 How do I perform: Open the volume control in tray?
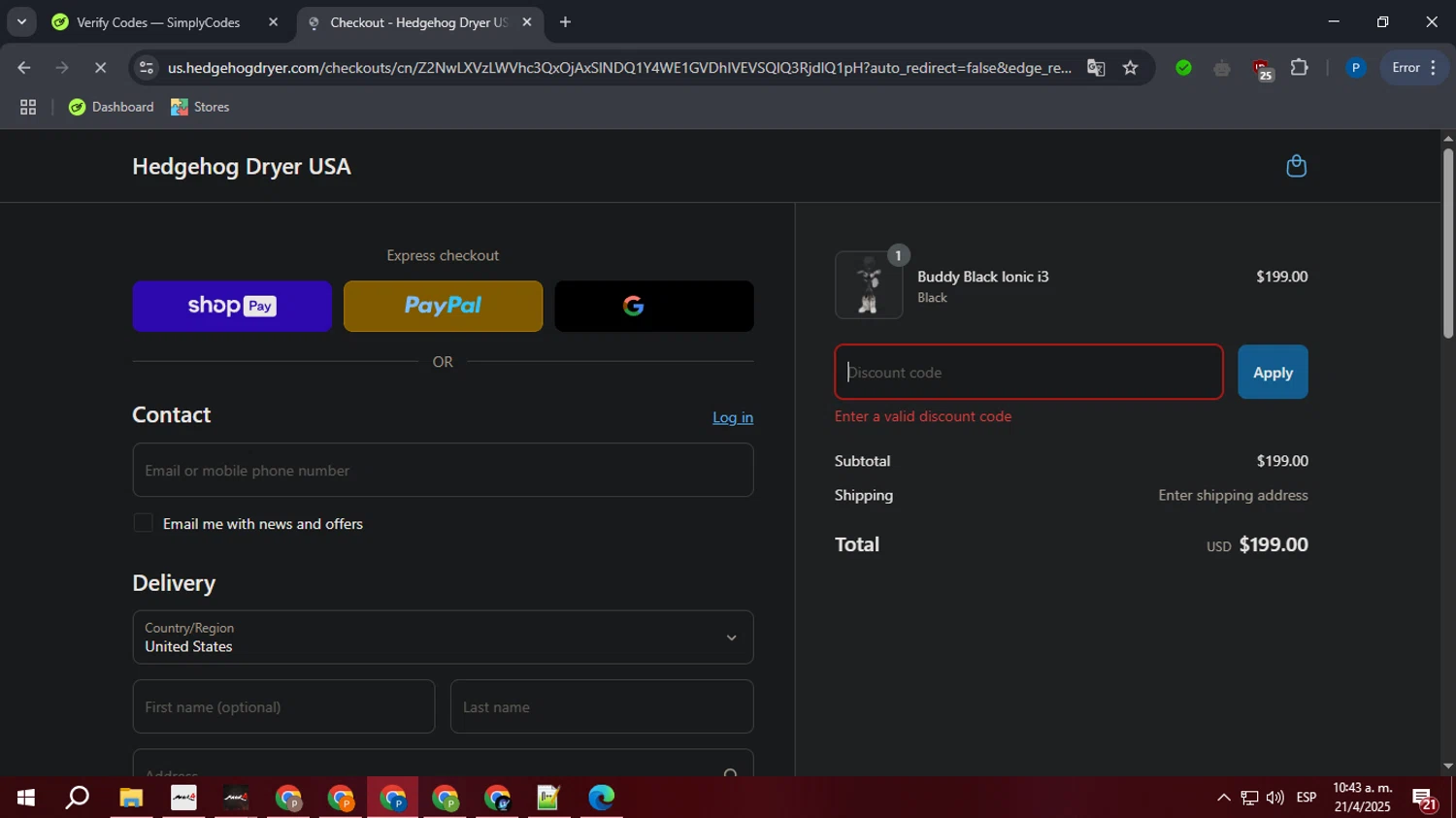coord(1275,798)
